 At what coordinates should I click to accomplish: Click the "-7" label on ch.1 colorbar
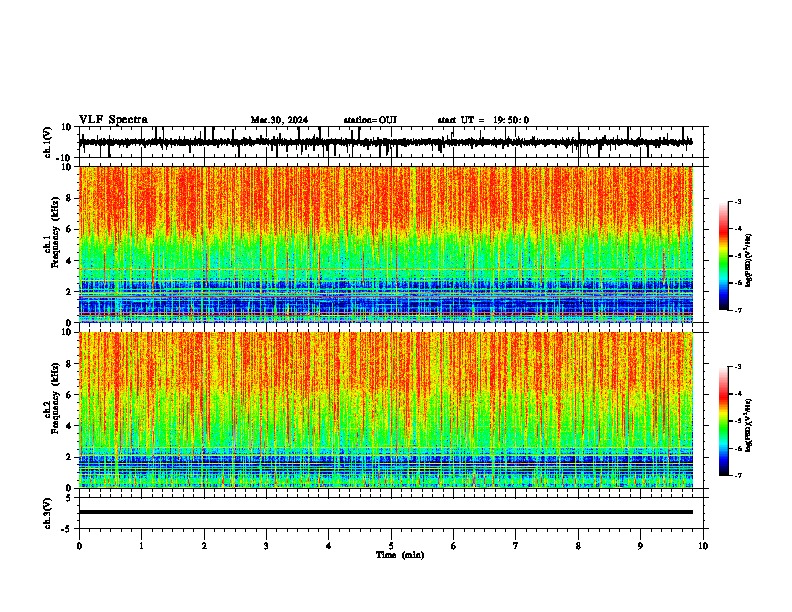[x=737, y=310]
